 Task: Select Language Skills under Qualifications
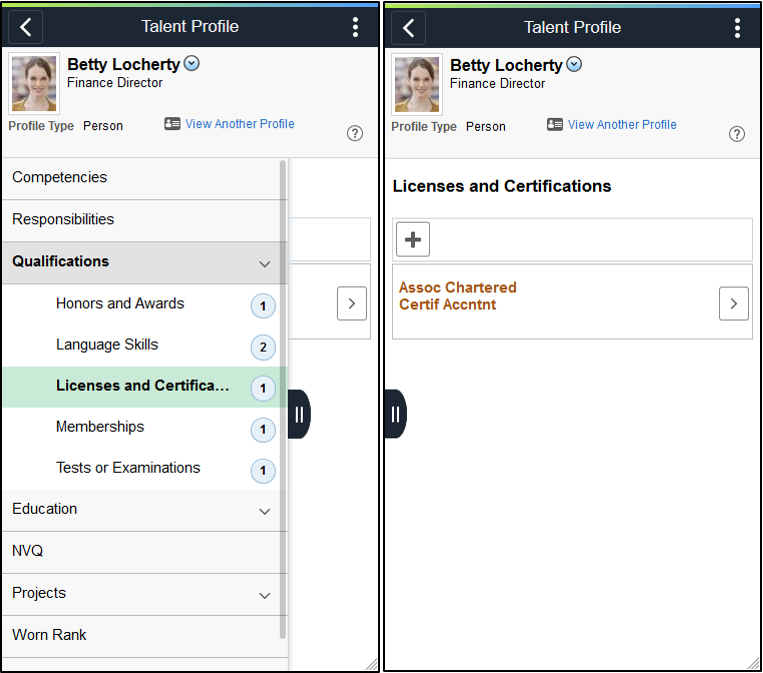(107, 345)
